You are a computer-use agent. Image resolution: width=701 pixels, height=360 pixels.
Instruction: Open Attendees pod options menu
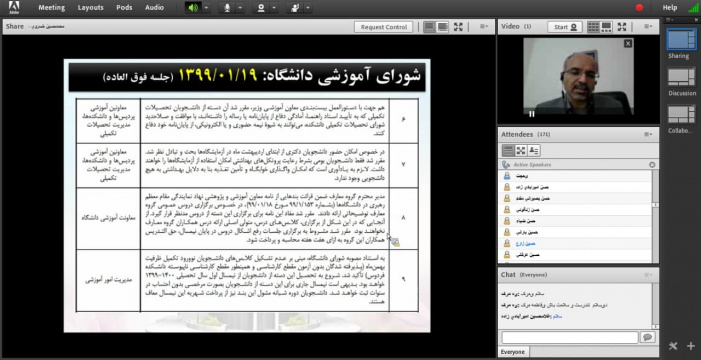(648, 134)
